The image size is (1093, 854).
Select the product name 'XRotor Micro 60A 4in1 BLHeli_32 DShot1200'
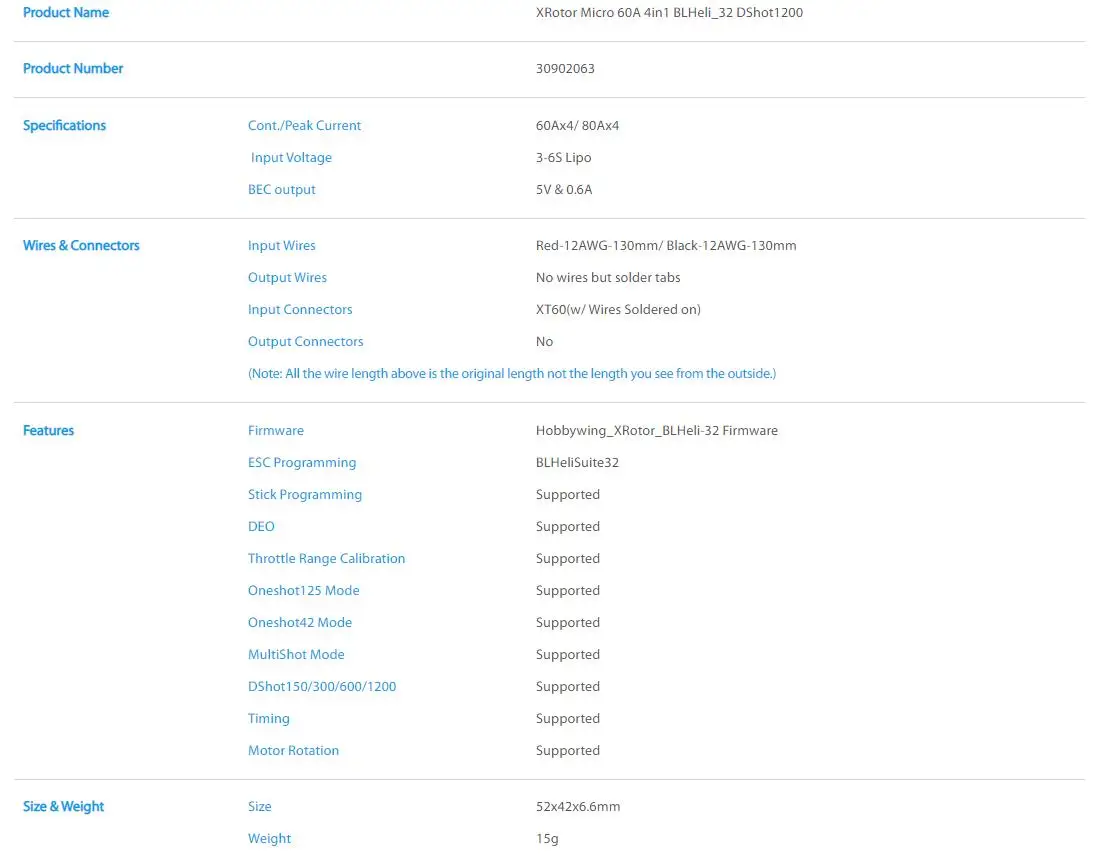click(669, 13)
